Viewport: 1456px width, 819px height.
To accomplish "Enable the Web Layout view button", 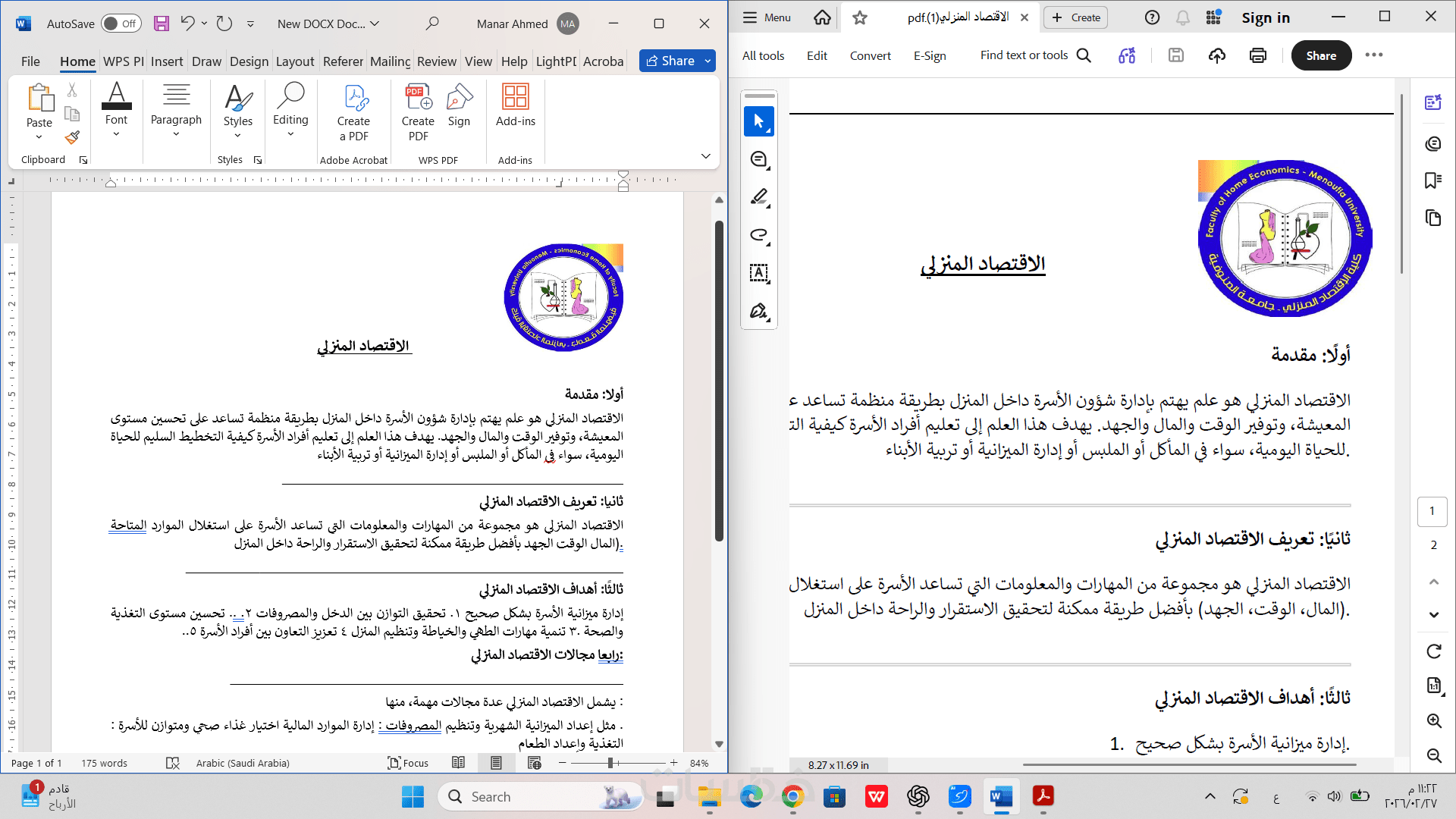I will tap(535, 763).
